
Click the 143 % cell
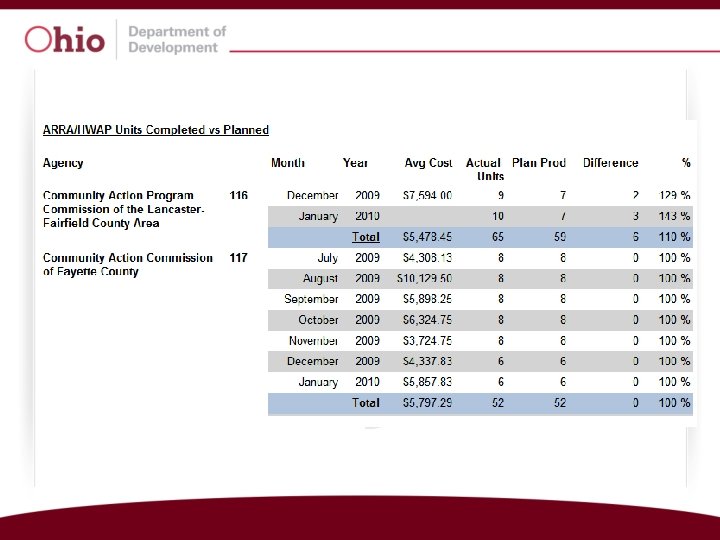[674, 216]
